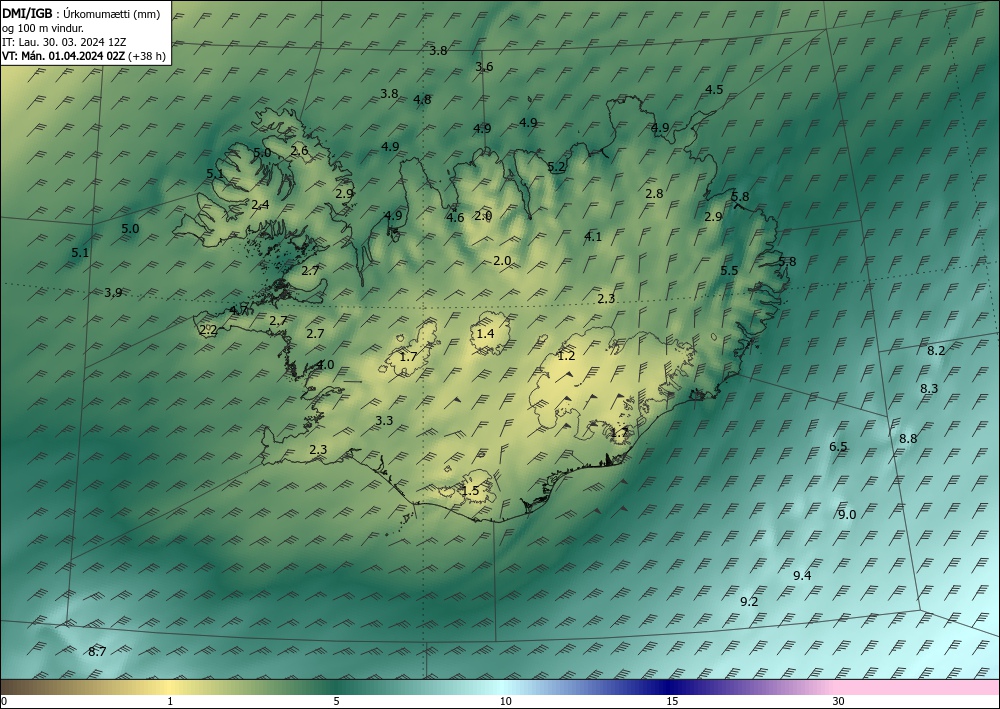
Task: Click the precipitation value 4.8
Action: pos(422,99)
